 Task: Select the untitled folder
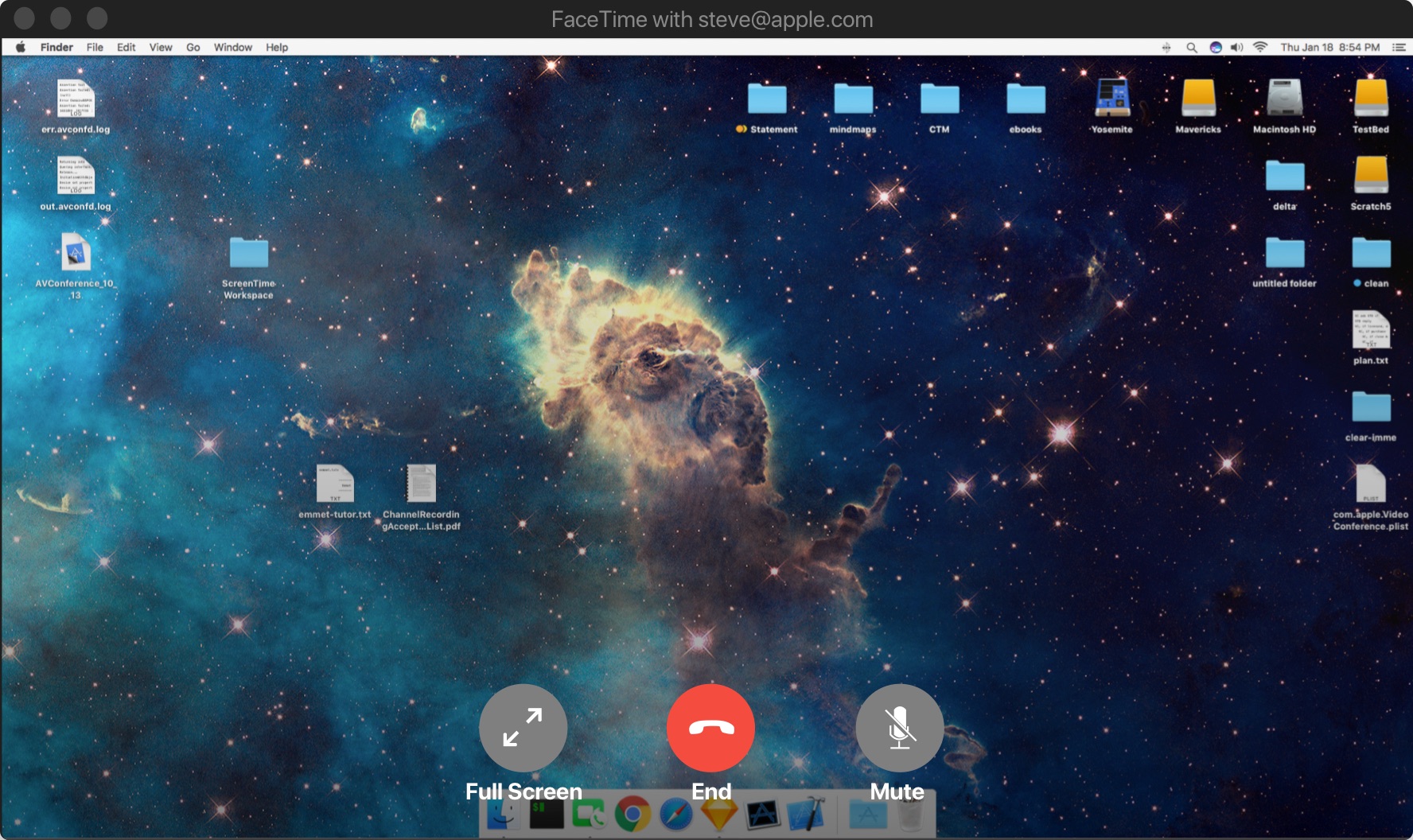1285,261
